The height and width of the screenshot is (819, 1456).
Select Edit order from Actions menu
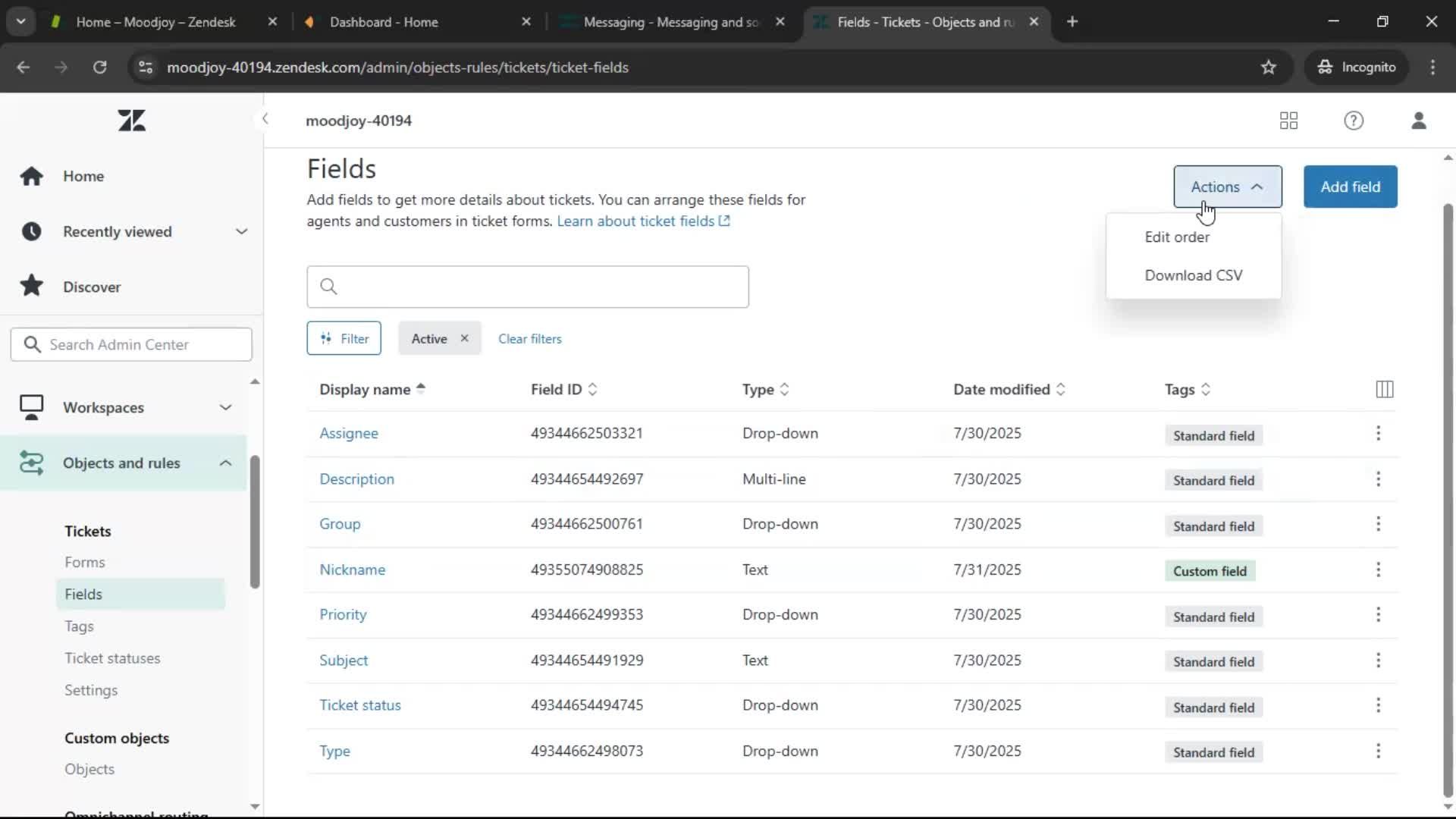(x=1193, y=237)
